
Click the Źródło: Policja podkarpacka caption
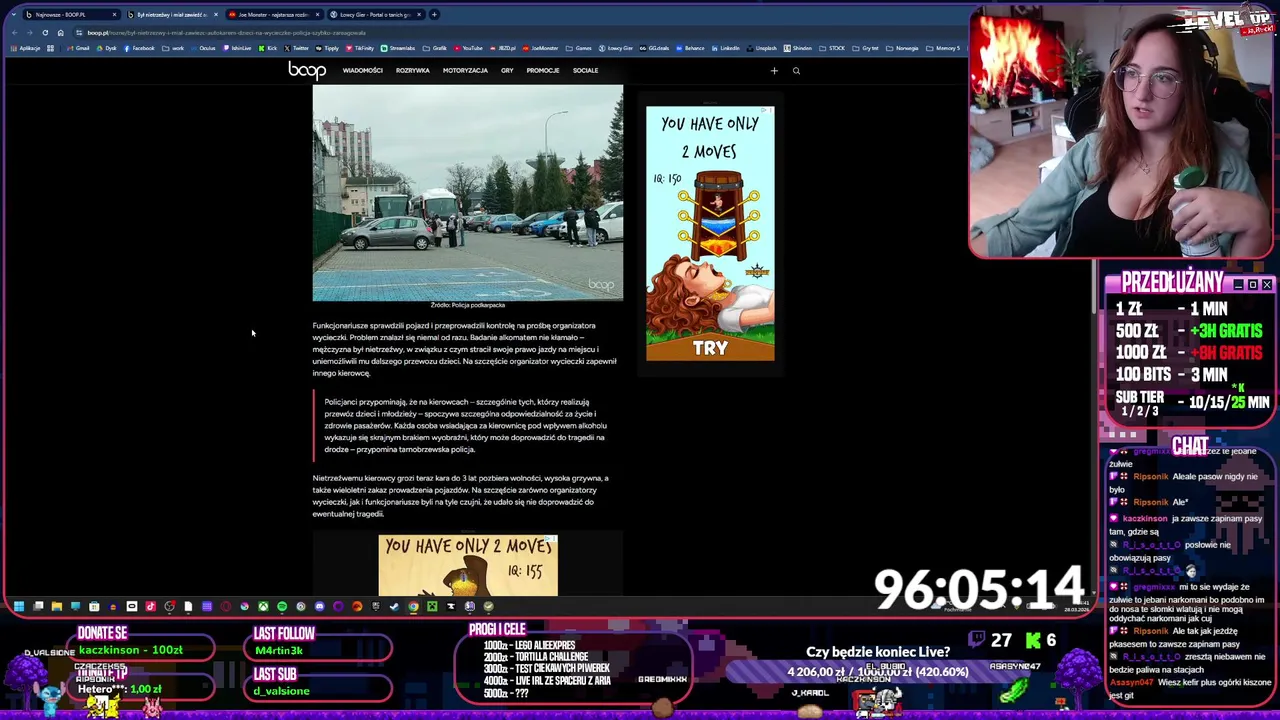[x=468, y=305]
